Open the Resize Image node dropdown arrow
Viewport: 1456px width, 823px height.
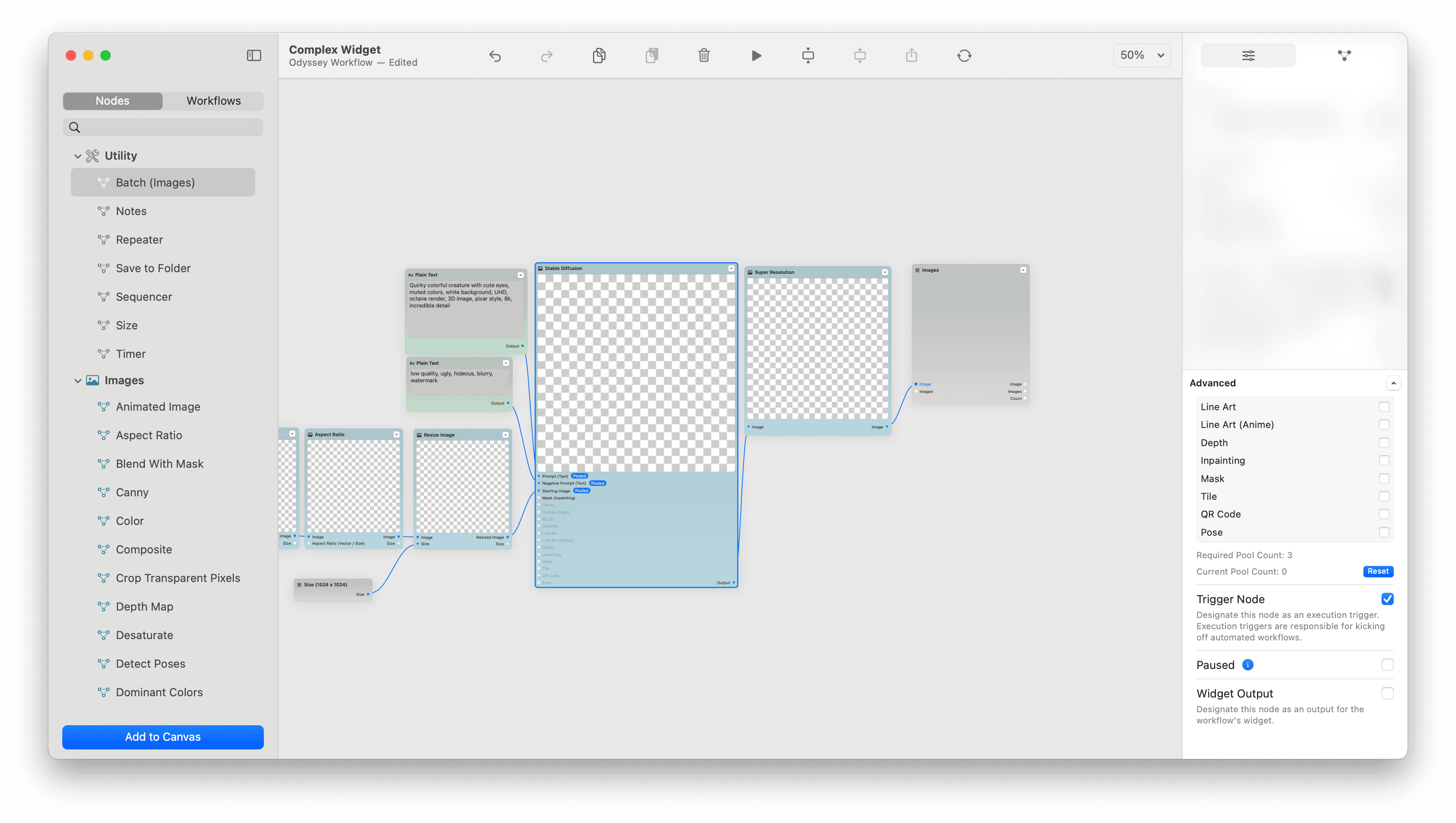(505, 435)
